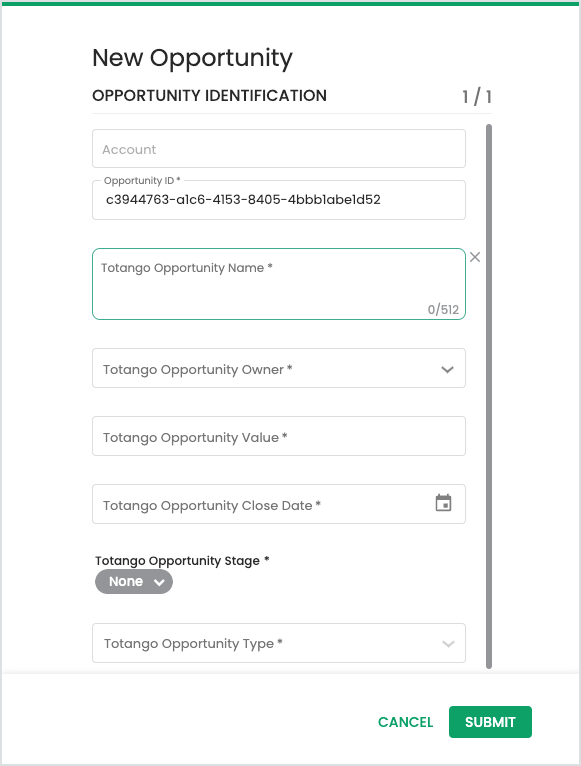This screenshot has height=766, width=581.
Task: Click the Opportunity Identification section heading
Action: [209, 95]
